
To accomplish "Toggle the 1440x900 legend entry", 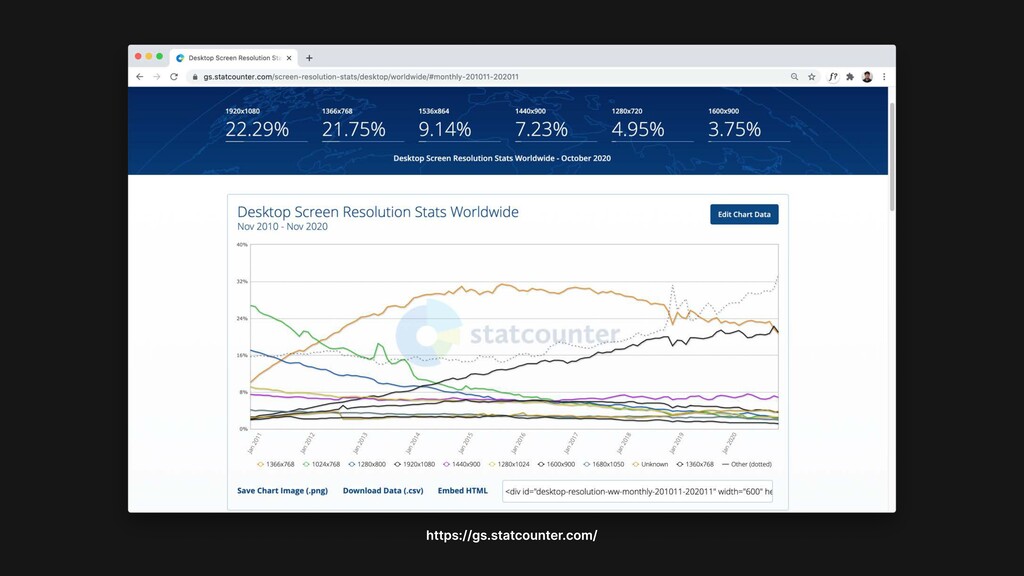I will point(462,464).
